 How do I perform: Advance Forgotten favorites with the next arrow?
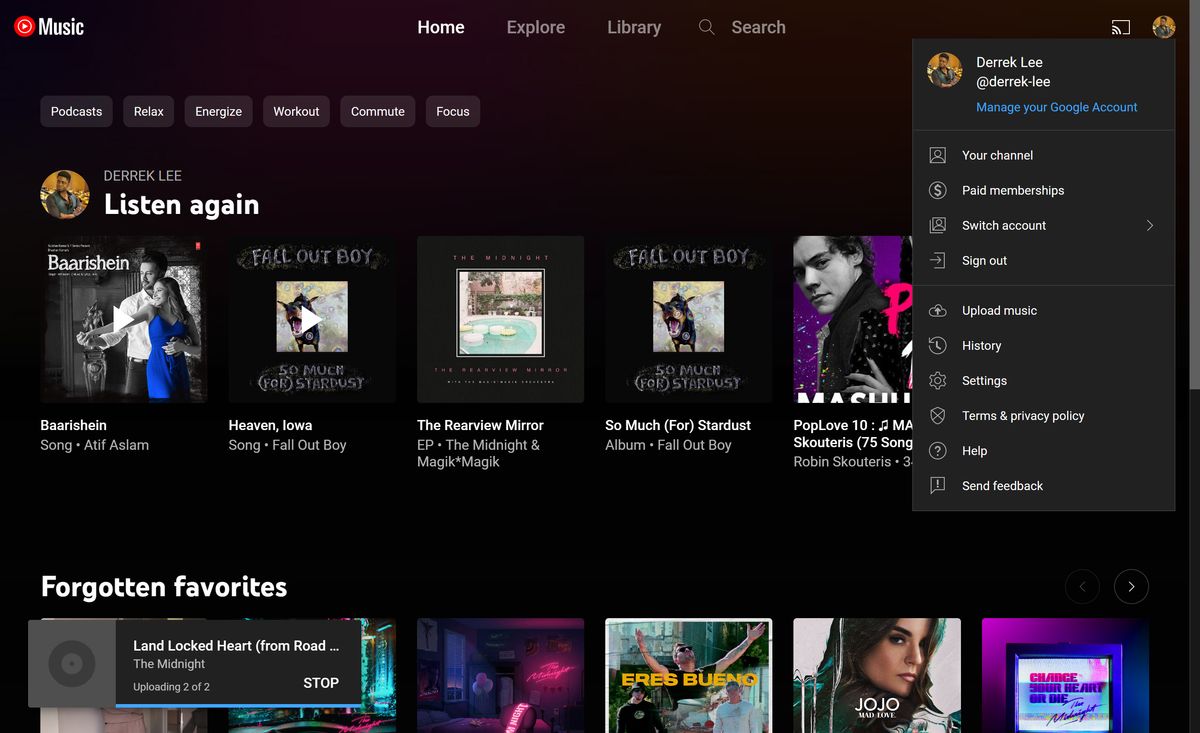click(x=1132, y=586)
